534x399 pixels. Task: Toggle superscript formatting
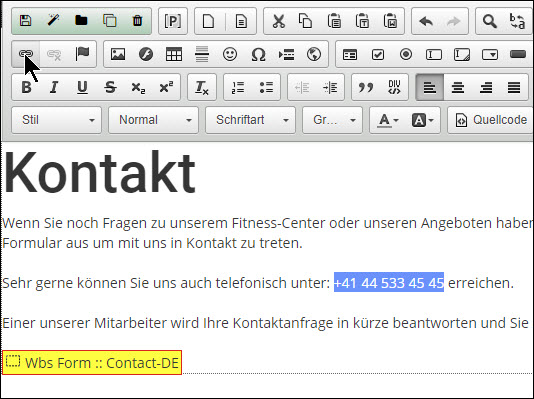[x=166, y=86]
